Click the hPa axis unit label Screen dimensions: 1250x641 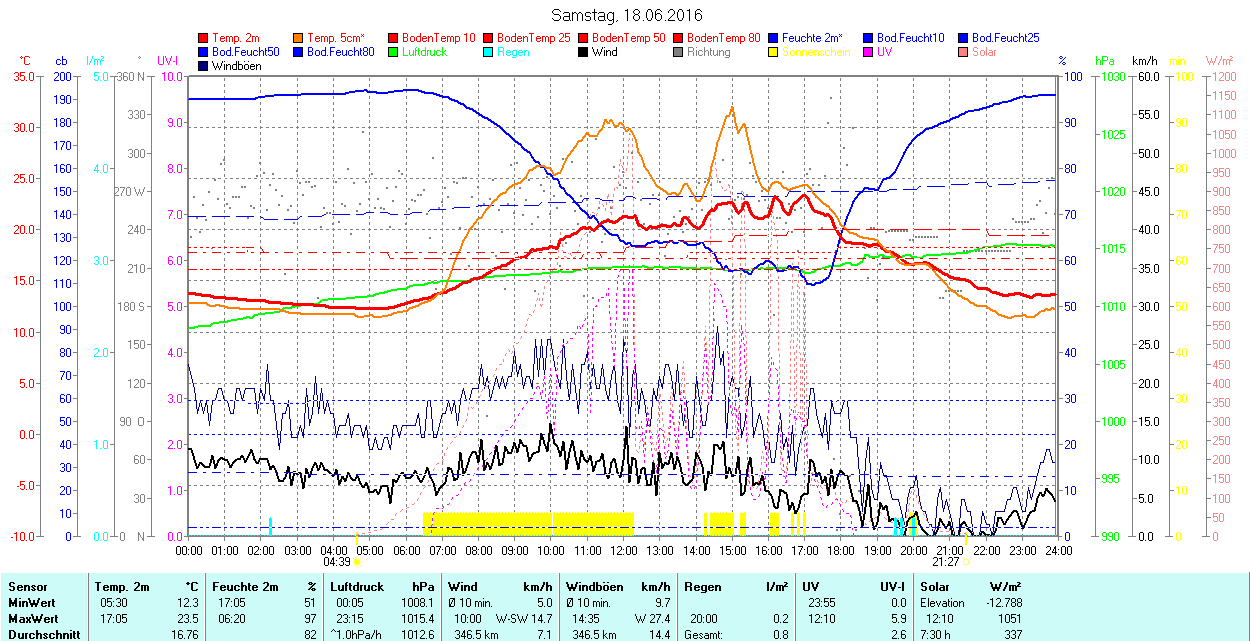pos(1105,61)
